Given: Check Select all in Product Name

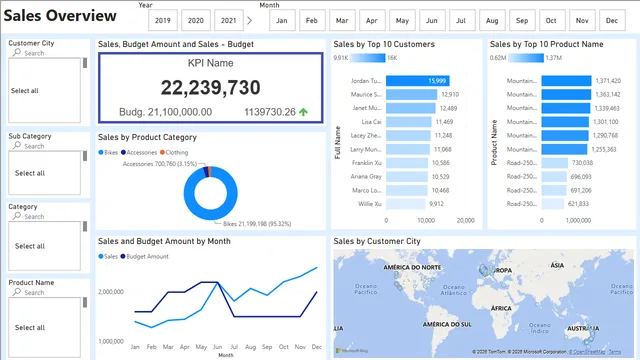Looking at the screenshot, I should [x=30, y=327].
